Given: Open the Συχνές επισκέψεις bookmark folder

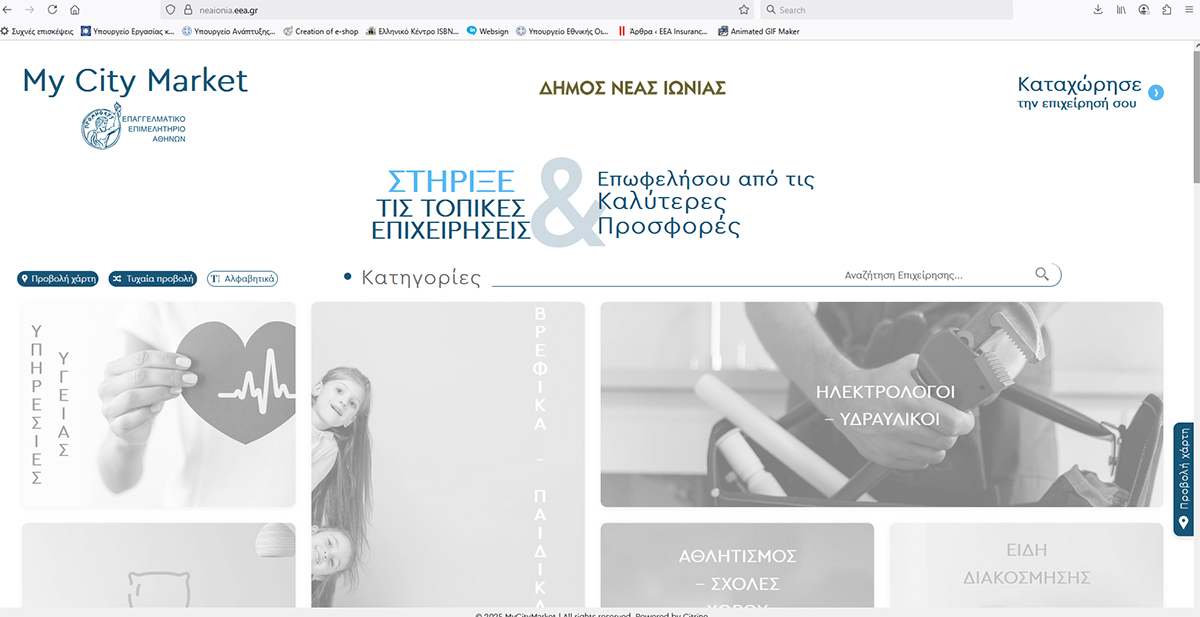Looking at the screenshot, I should click(38, 31).
